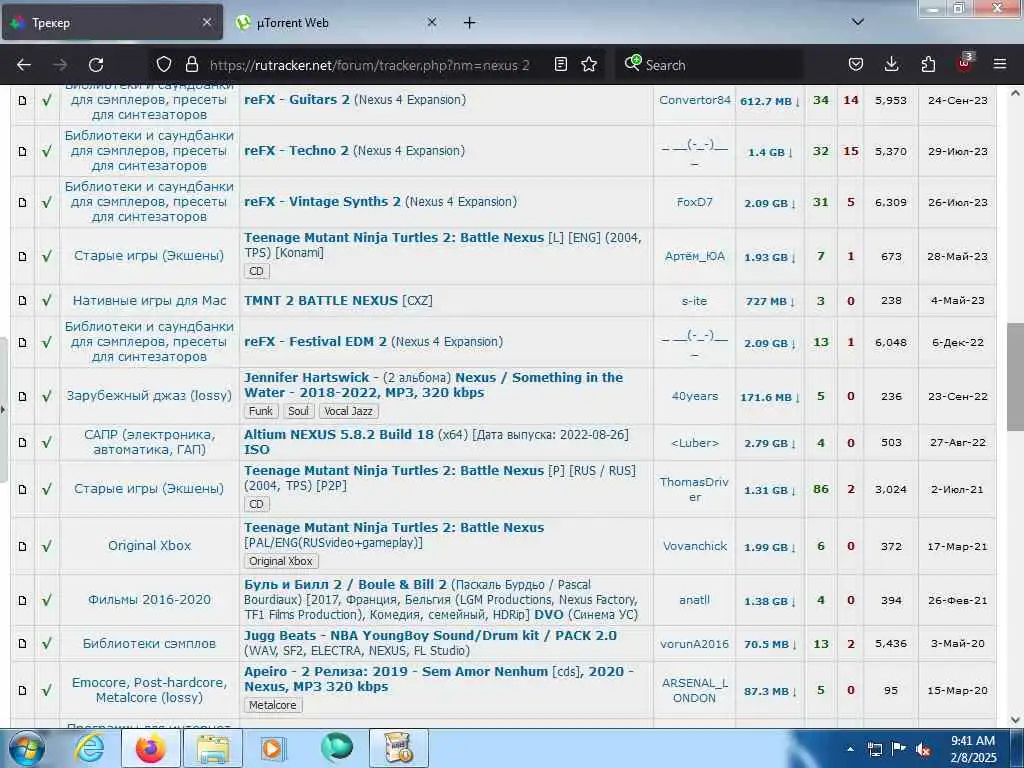Download the 171.6 MB torrent file
The width and height of the screenshot is (1024, 768).
point(769,397)
